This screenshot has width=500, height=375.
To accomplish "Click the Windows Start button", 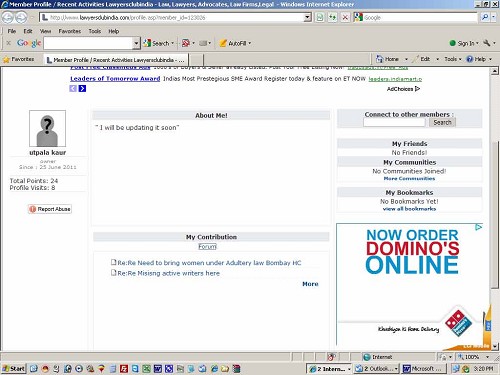I will [13, 368].
